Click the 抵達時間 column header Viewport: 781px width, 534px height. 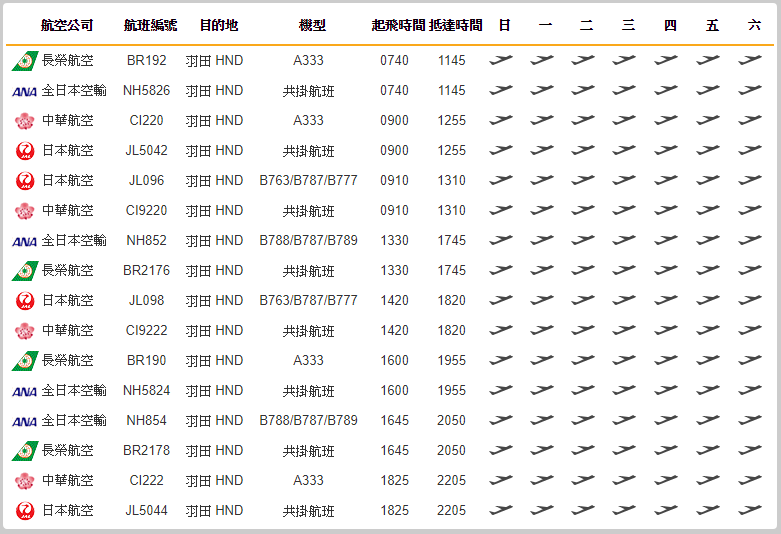tap(456, 25)
